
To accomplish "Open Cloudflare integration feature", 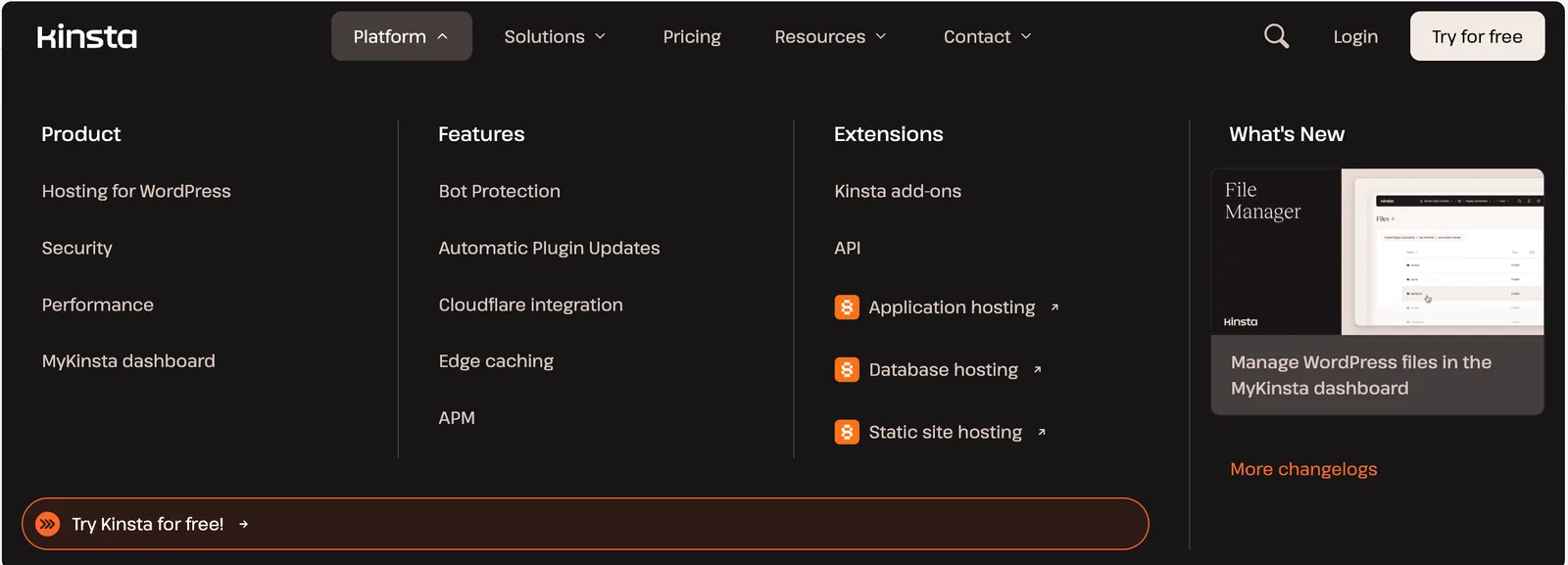I will point(530,305).
